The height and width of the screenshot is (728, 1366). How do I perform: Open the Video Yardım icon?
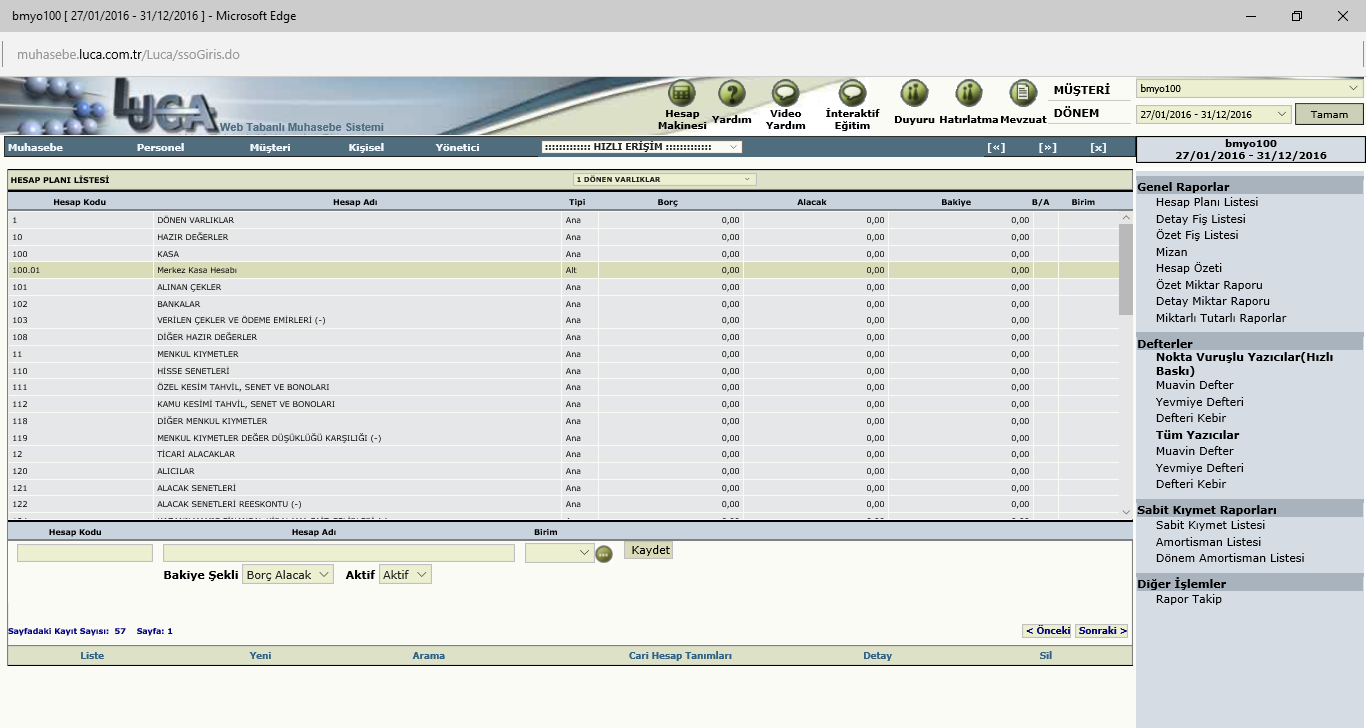point(785,94)
